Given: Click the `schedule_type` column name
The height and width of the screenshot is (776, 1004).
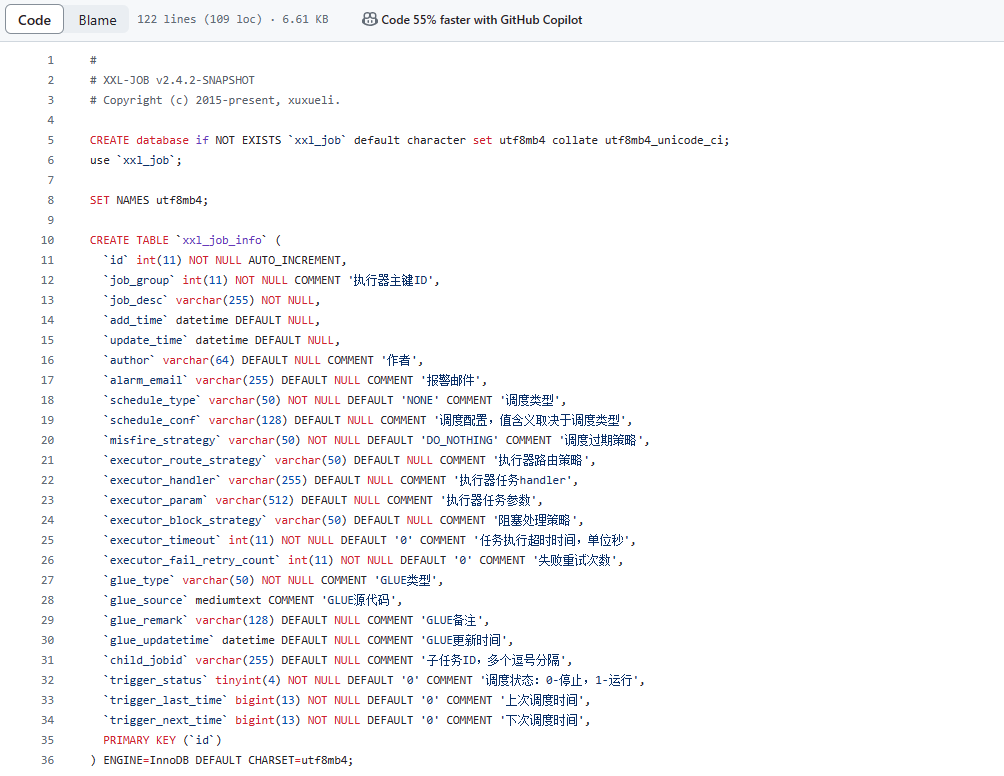Looking at the screenshot, I should [152, 400].
